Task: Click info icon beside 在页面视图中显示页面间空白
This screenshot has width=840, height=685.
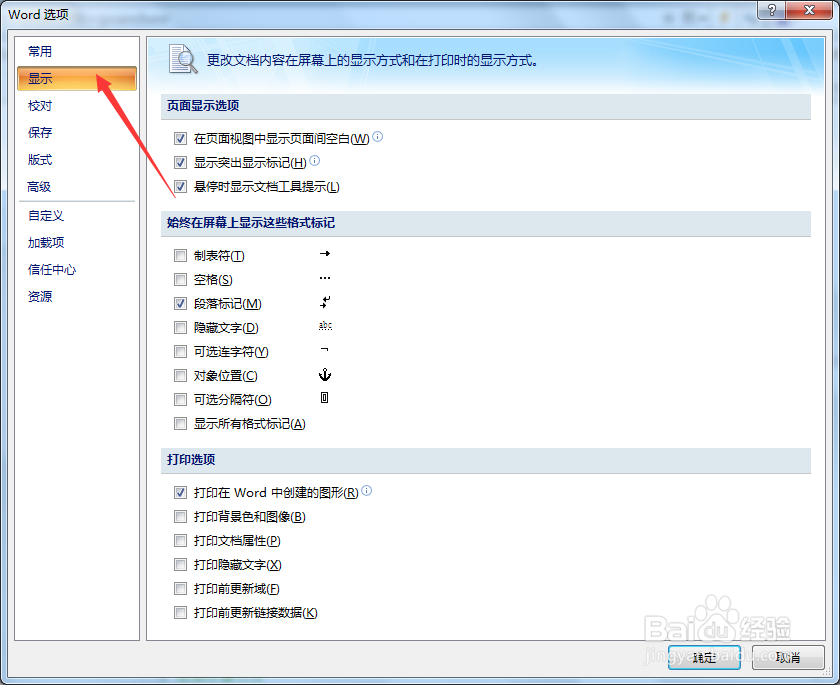Action: (378, 137)
